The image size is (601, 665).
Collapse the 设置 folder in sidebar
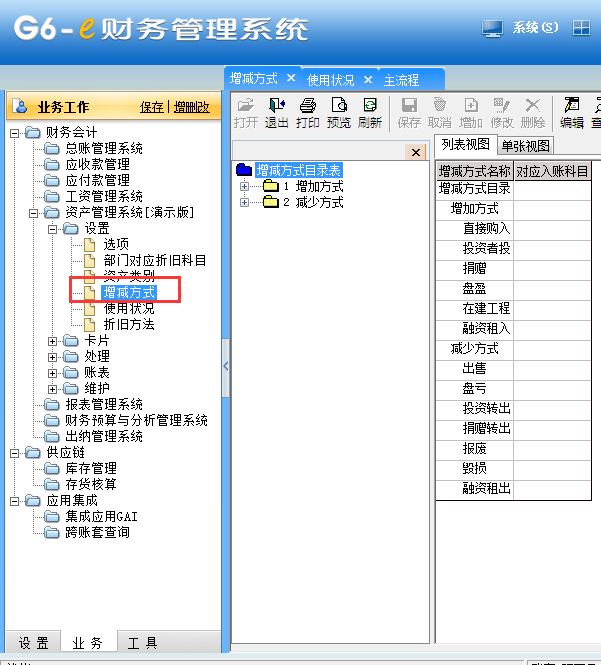(53, 228)
